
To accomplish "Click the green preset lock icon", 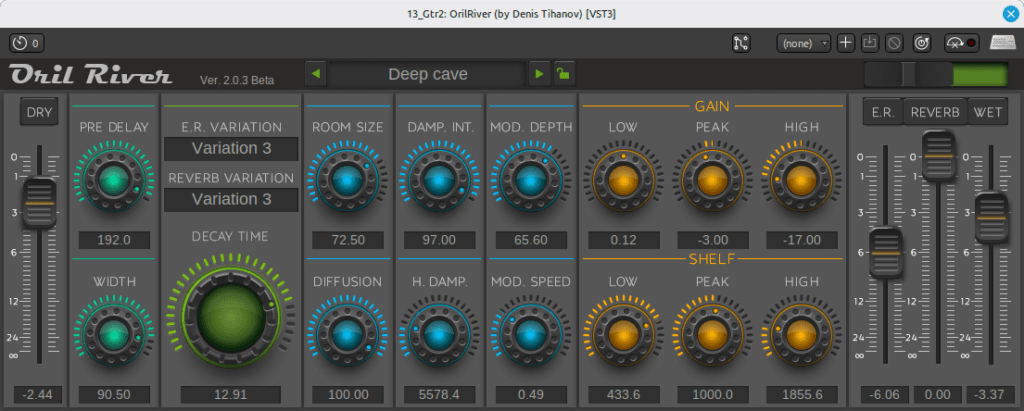I will click(565, 74).
